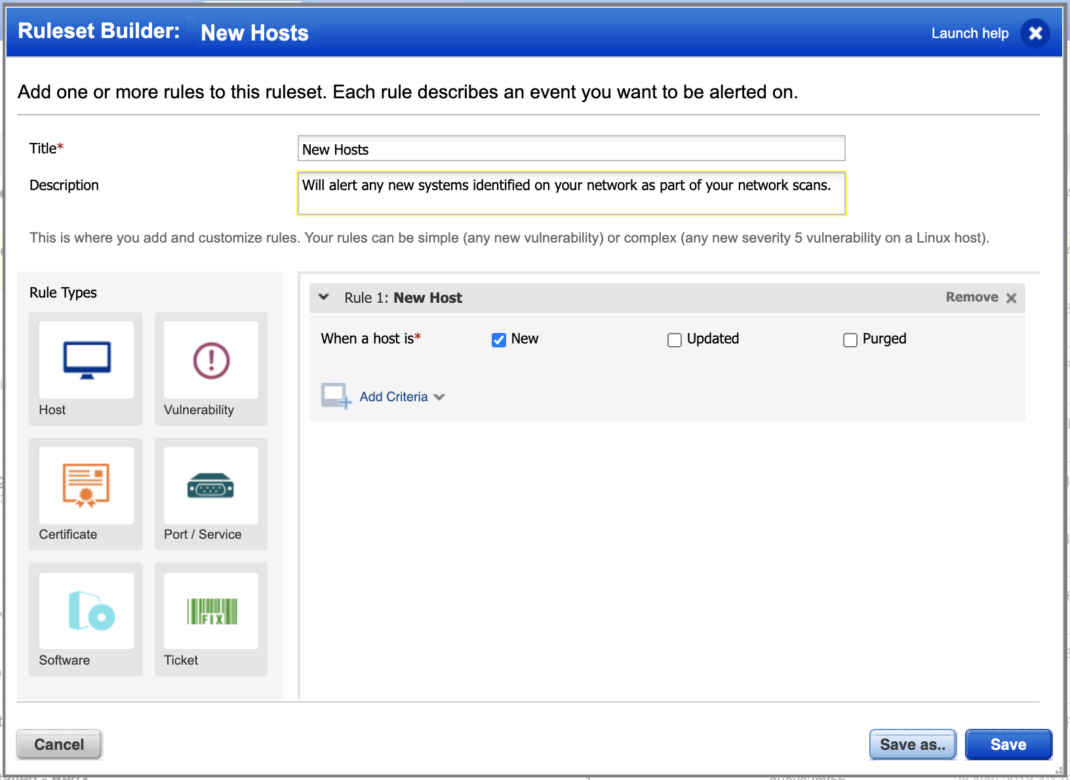This screenshot has width=1070, height=780.
Task: Open the Add Criteria dropdown
Action: tap(402, 397)
